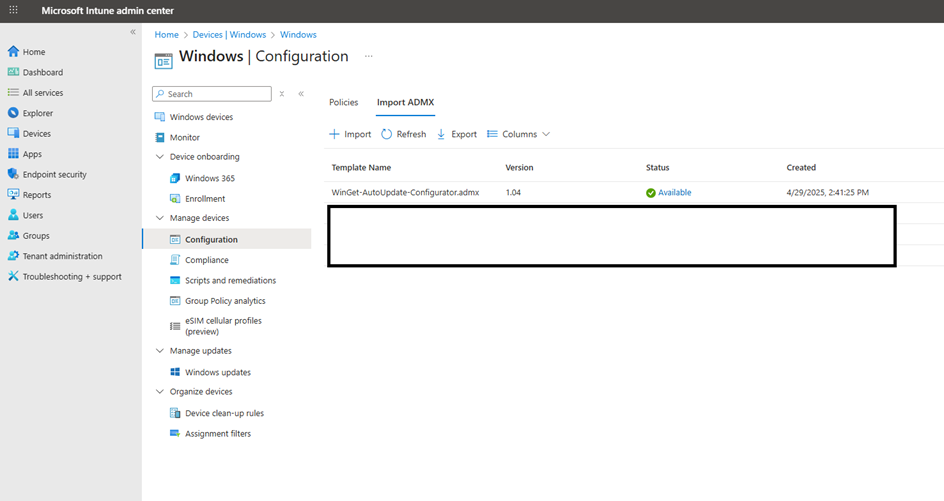This screenshot has width=944, height=501.
Task: Open the Columns dropdown
Action: pos(518,134)
